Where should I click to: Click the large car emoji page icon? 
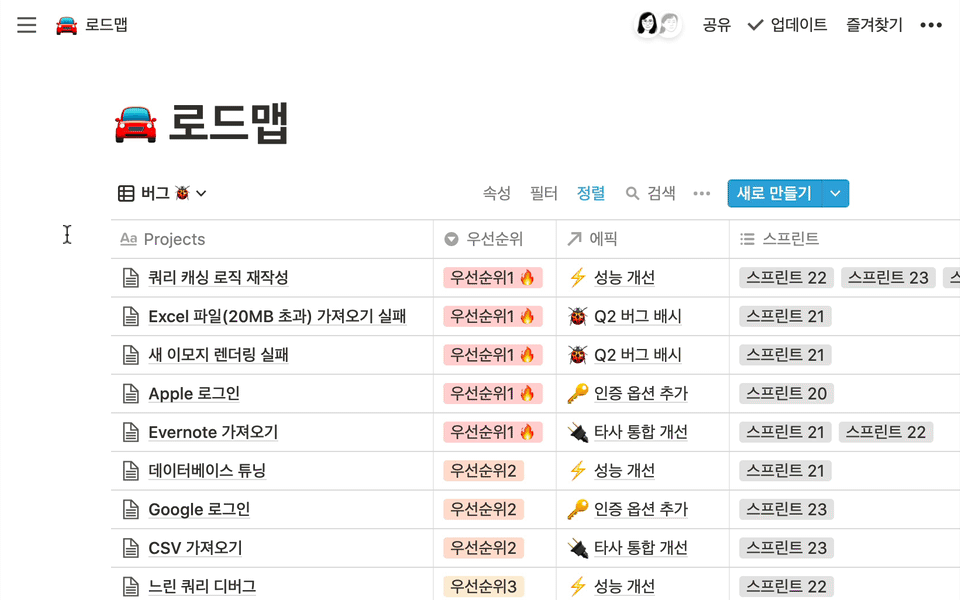tap(136, 125)
